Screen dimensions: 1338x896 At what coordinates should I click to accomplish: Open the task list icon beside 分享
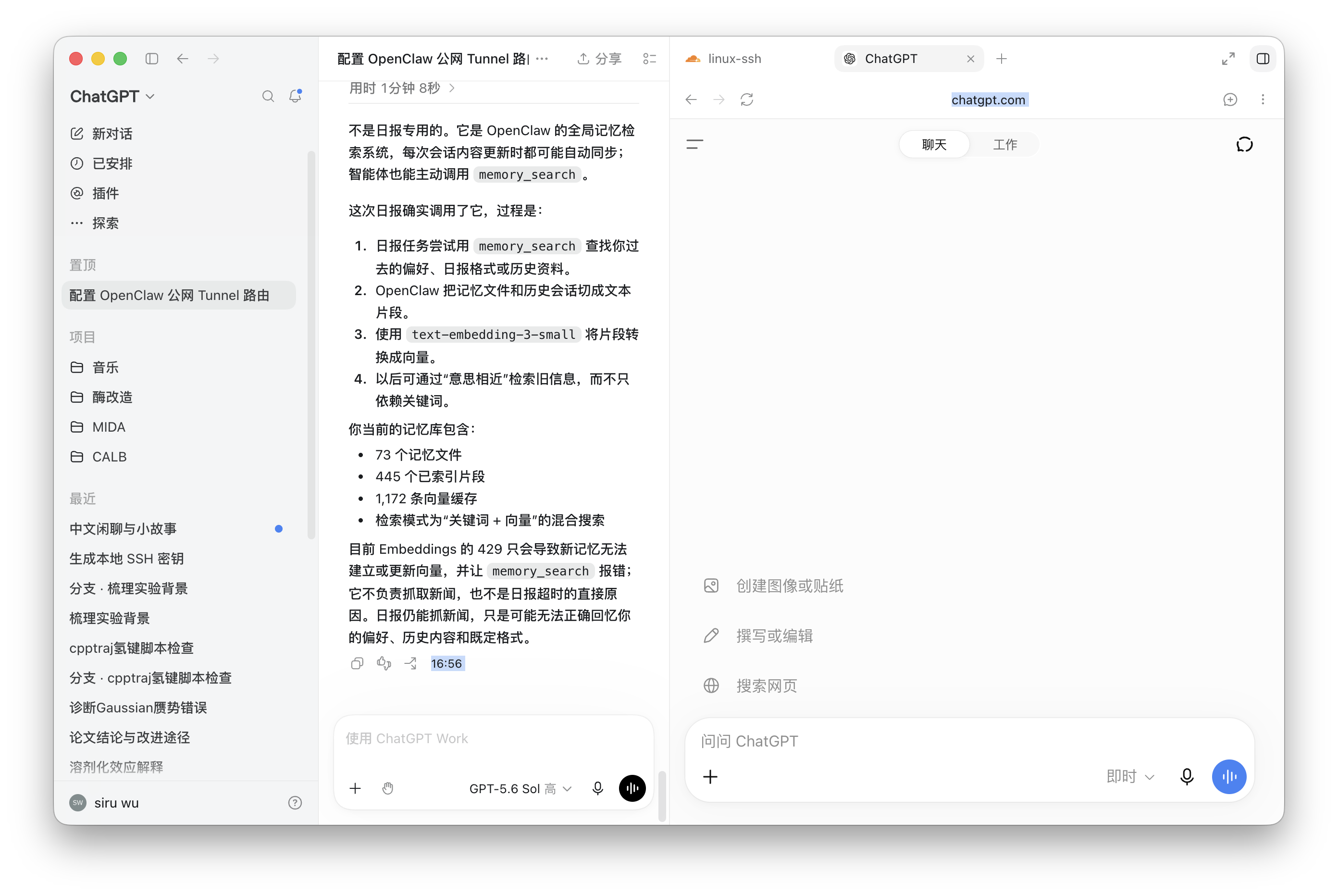click(x=650, y=59)
